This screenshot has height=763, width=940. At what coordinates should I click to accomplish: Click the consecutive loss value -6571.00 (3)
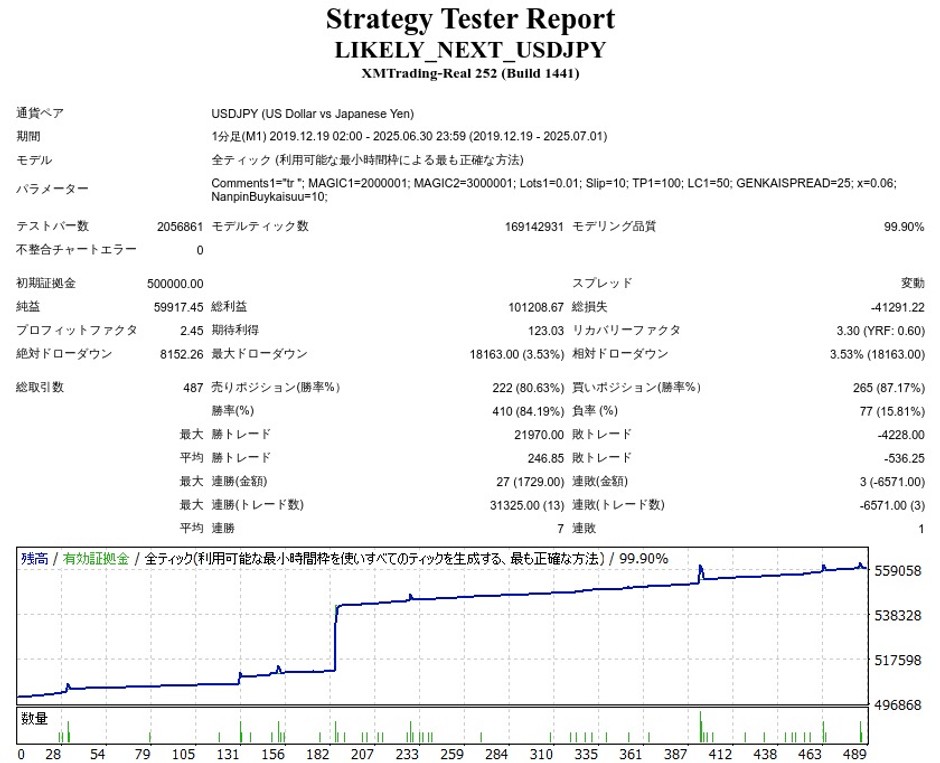click(892, 505)
